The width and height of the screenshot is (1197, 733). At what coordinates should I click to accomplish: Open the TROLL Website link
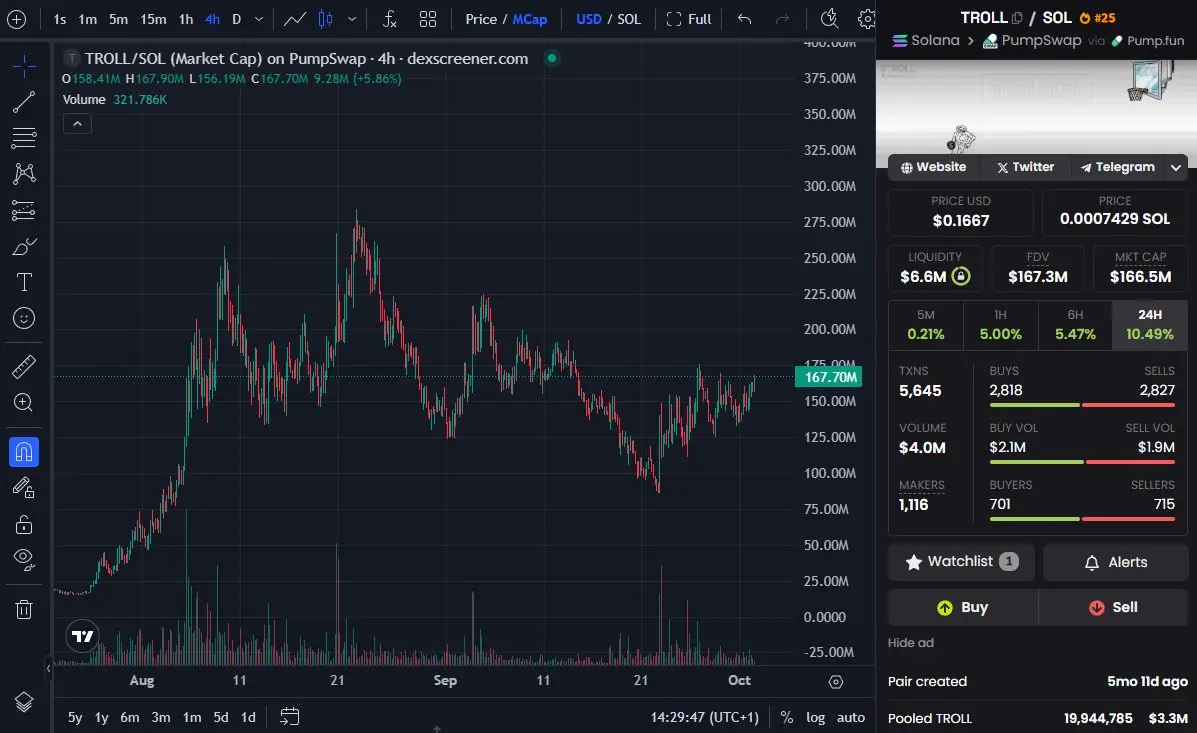(933, 167)
